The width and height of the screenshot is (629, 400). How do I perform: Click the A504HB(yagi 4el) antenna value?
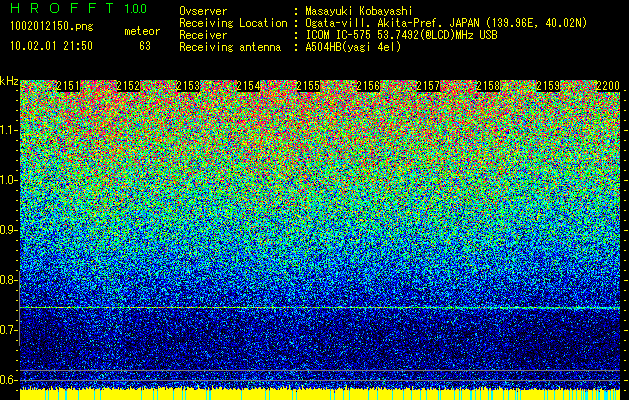[x=353, y=47]
